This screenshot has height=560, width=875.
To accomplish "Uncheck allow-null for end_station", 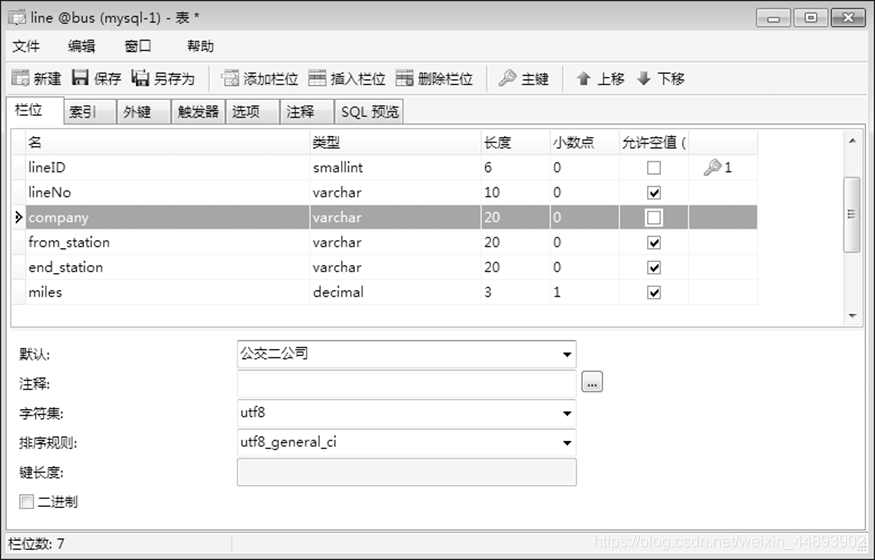I will point(653,268).
